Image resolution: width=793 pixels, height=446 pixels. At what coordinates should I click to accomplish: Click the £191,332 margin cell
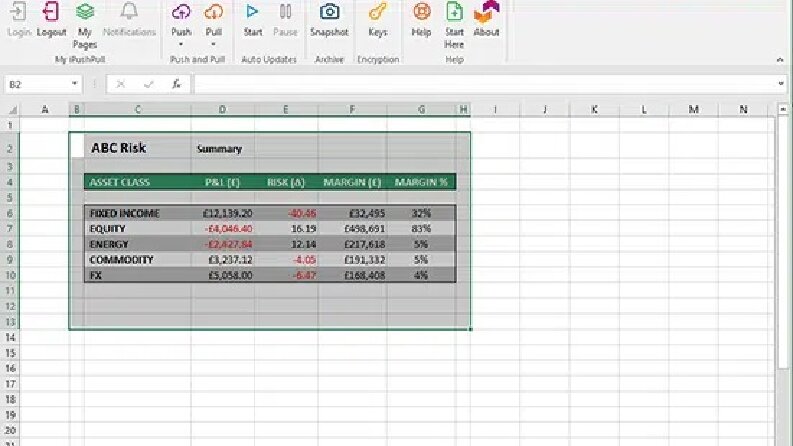click(x=353, y=260)
